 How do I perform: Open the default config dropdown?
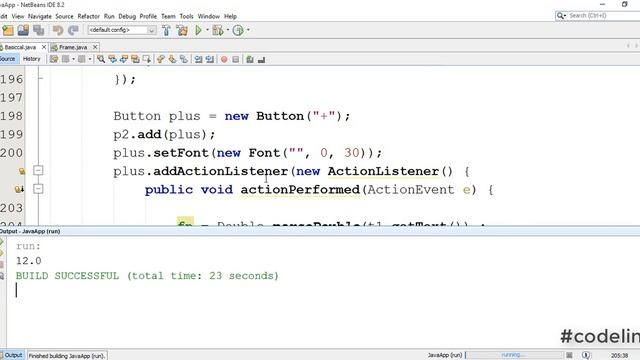[x=151, y=30]
